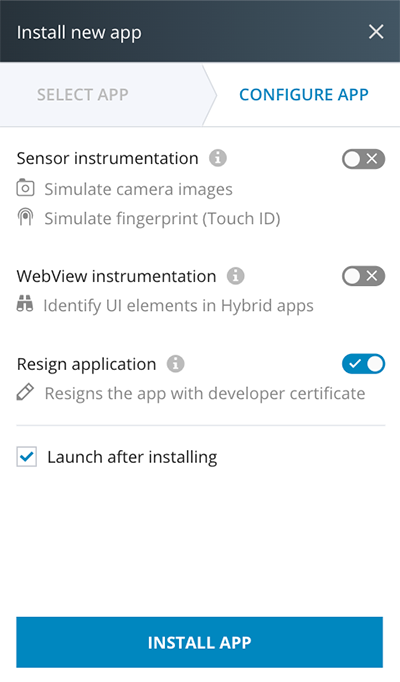Click Simulate fingerprint (Touch ID) text

coord(162,218)
